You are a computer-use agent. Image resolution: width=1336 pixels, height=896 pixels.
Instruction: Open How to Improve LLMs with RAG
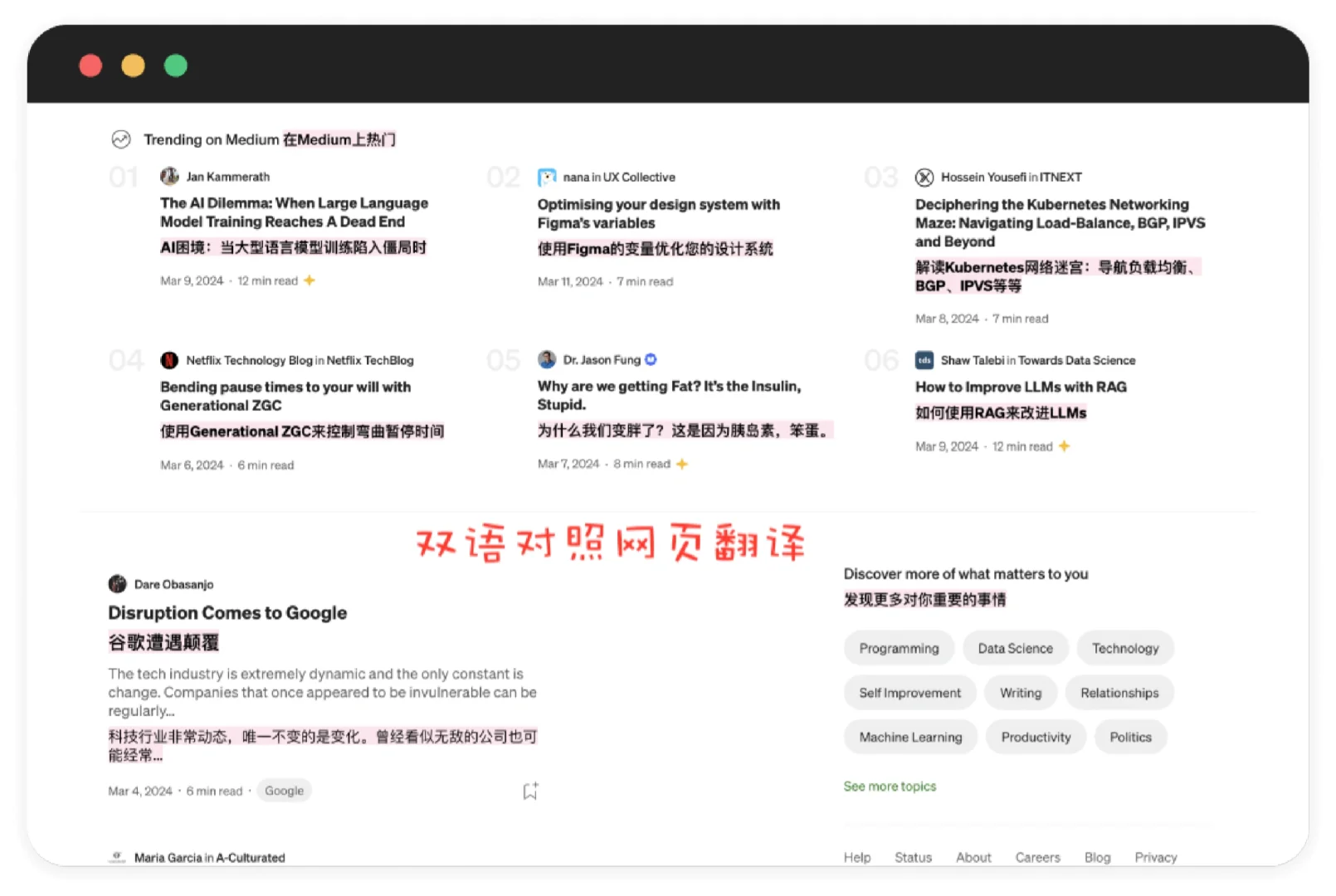point(1021,387)
